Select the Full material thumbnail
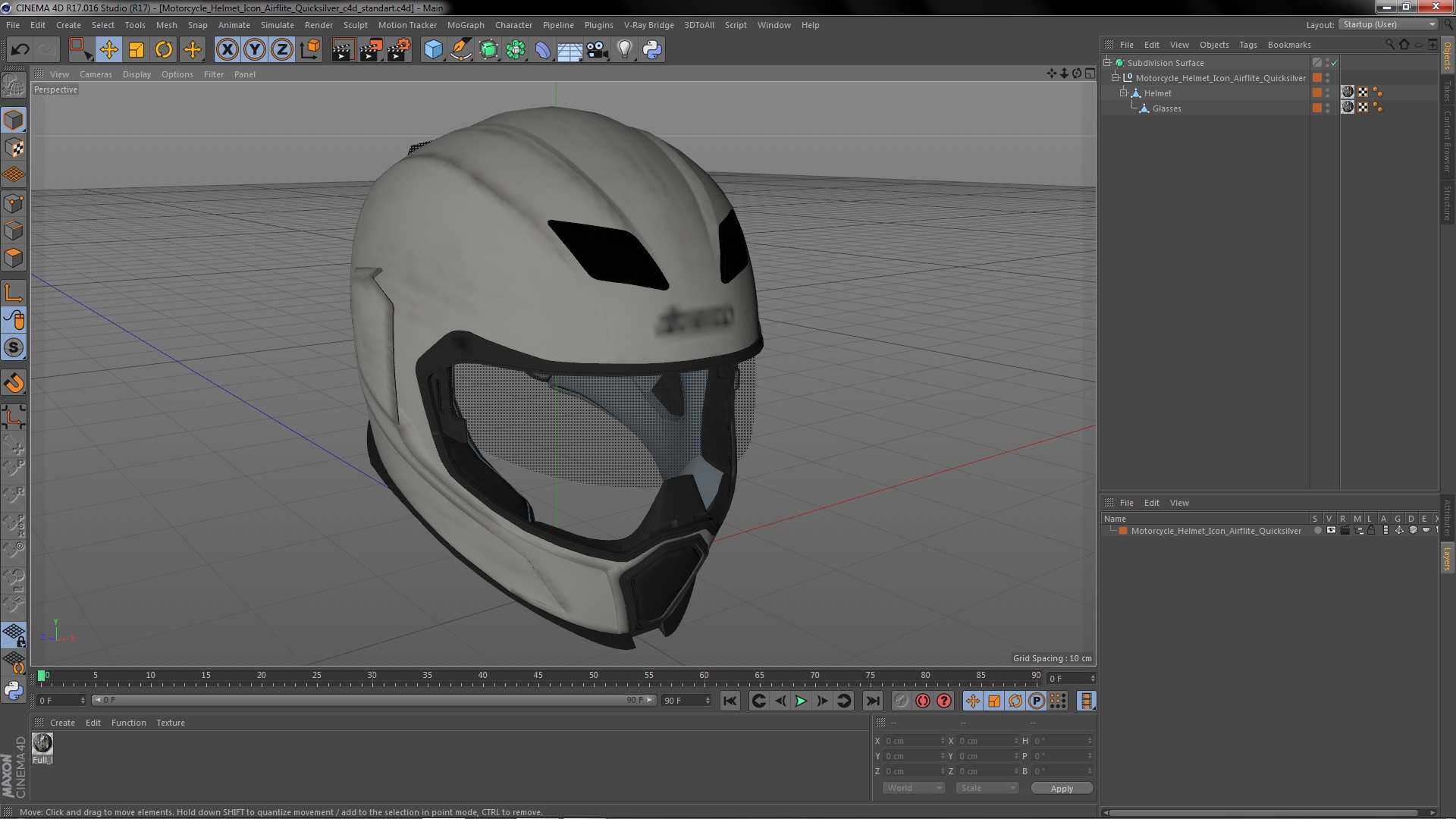Viewport: 1456px width, 819px height. (42, 743)
